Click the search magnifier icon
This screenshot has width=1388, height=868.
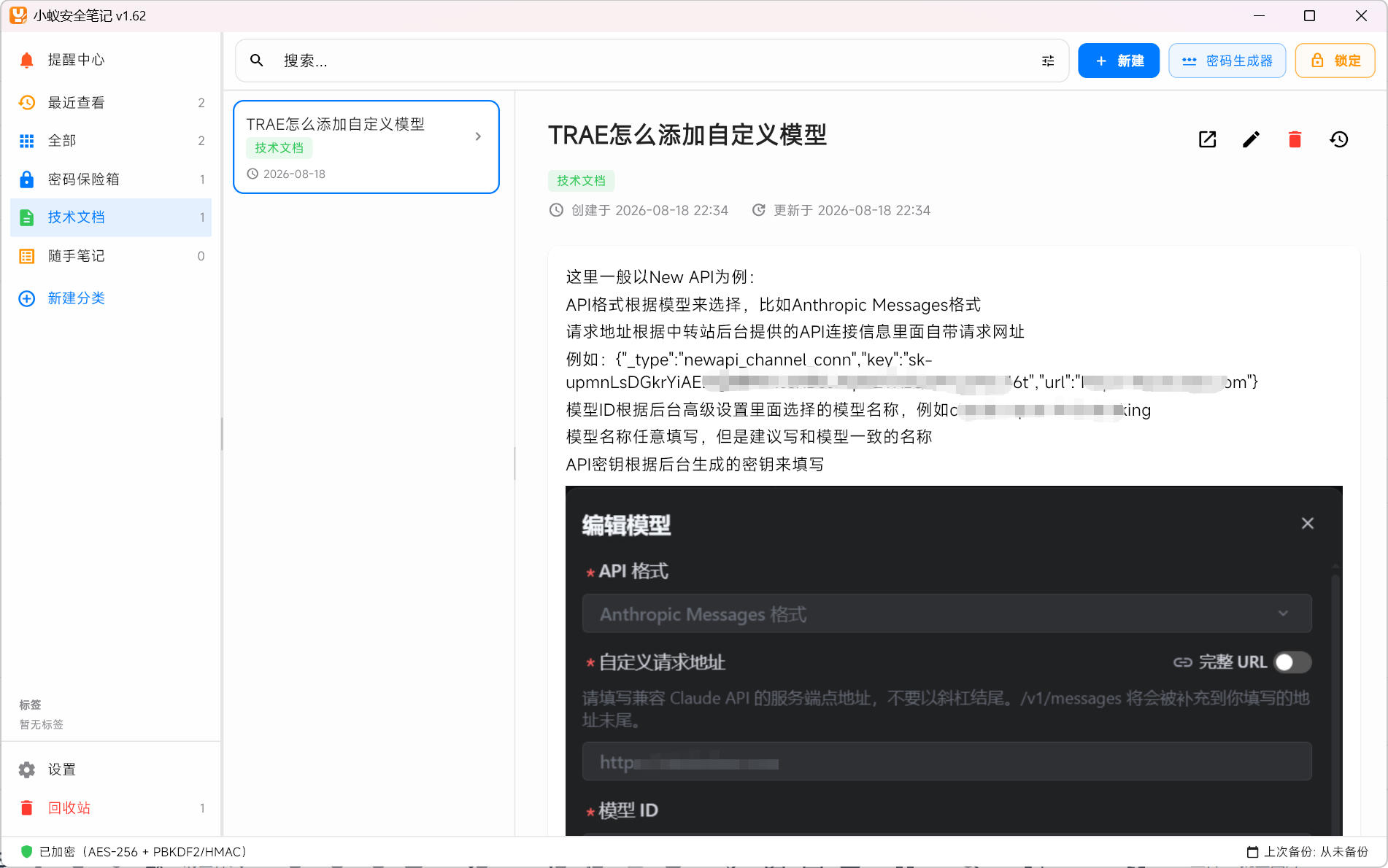tap(257, 61)
